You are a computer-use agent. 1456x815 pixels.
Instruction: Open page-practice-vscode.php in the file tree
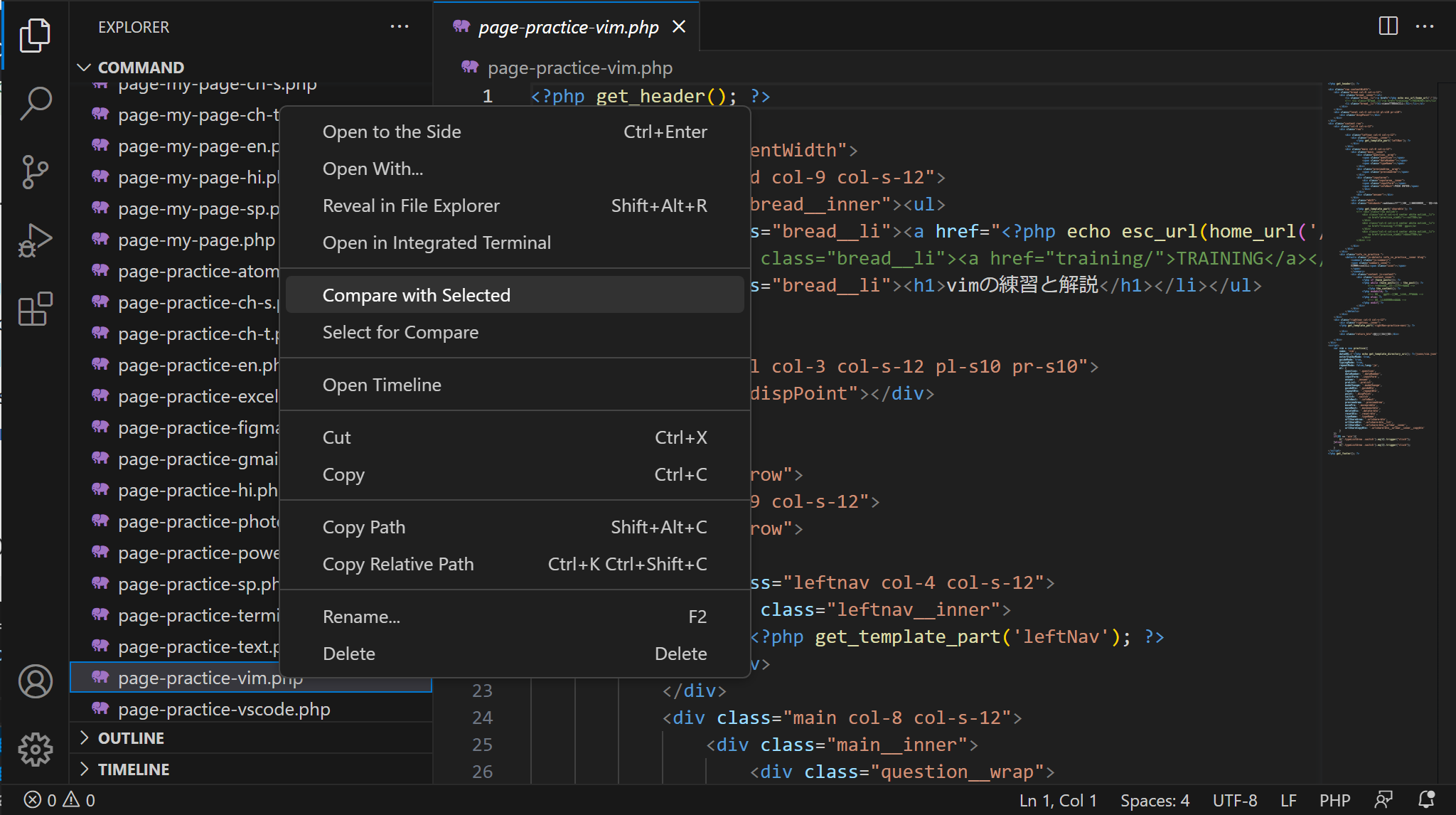tap(224, 709)
